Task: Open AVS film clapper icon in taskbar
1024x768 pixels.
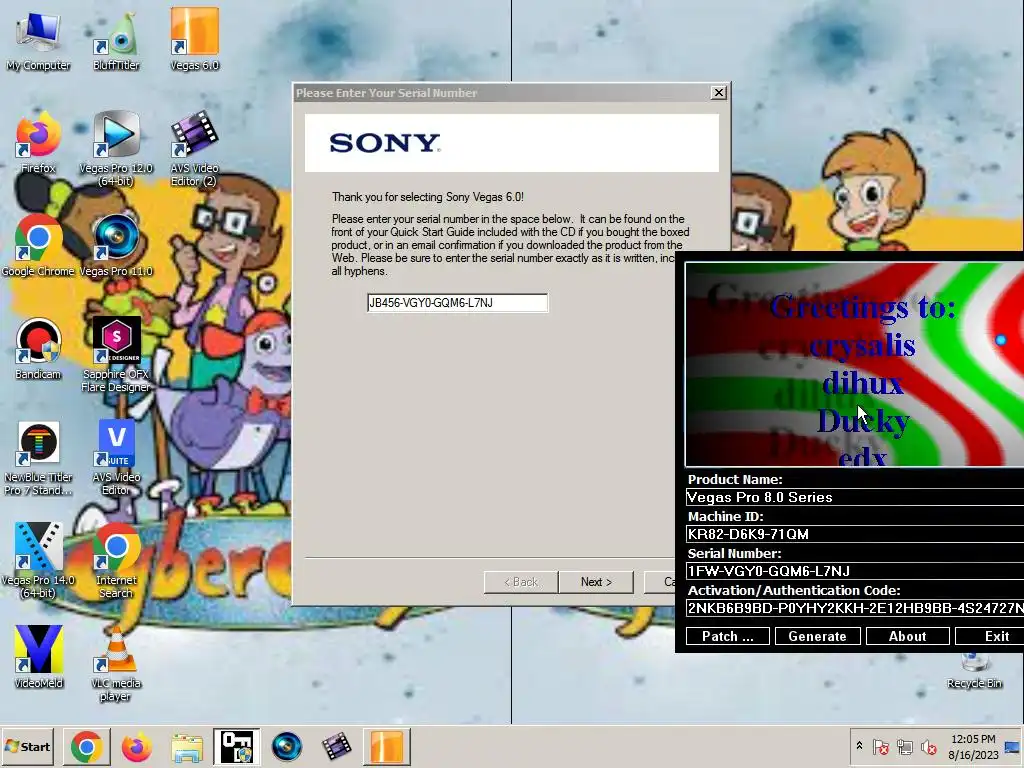Action: [336, 746]
